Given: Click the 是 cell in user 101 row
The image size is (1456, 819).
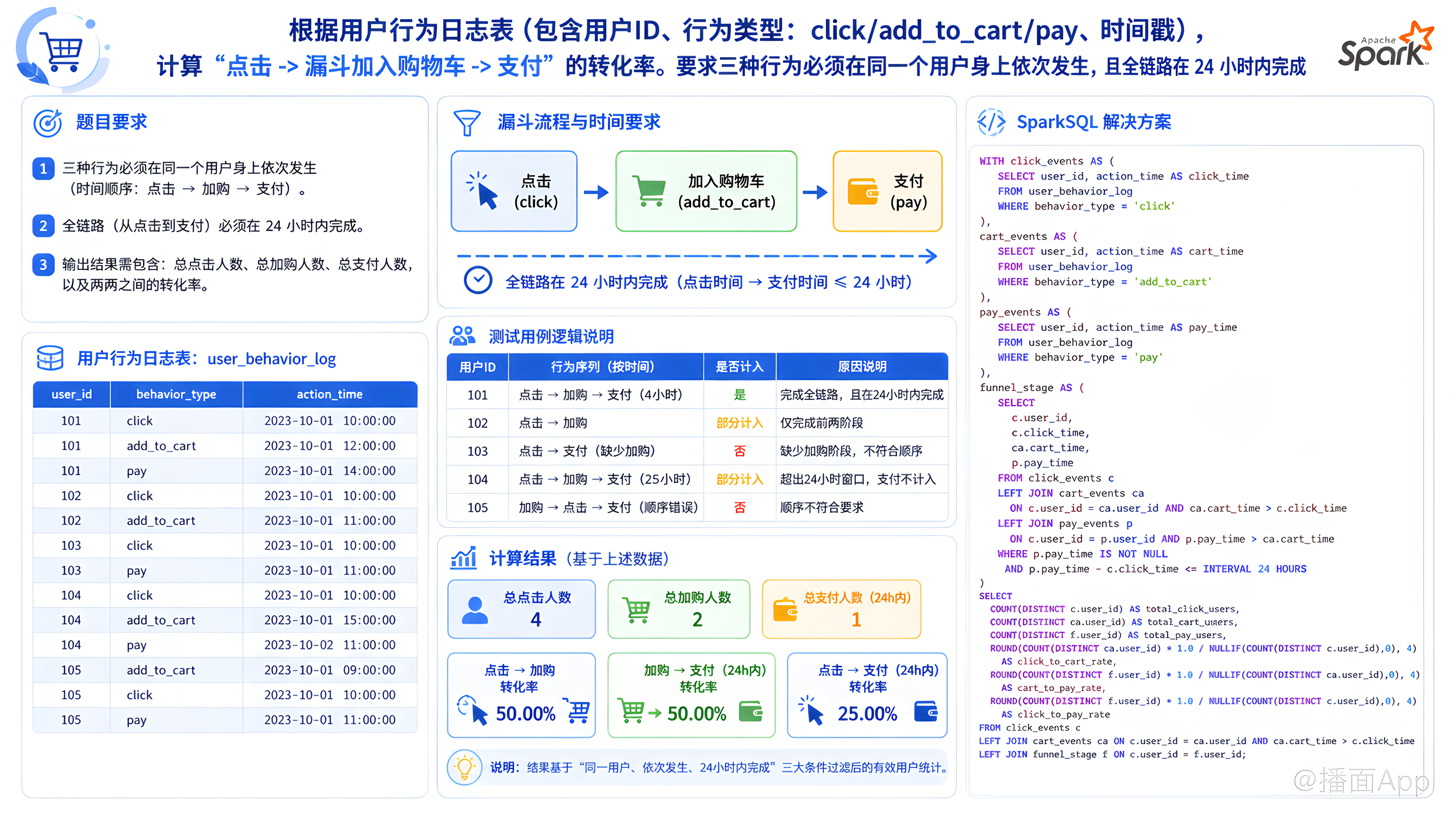Looking at the screenshot, I should pyautogui.click(x=740, y=394).
